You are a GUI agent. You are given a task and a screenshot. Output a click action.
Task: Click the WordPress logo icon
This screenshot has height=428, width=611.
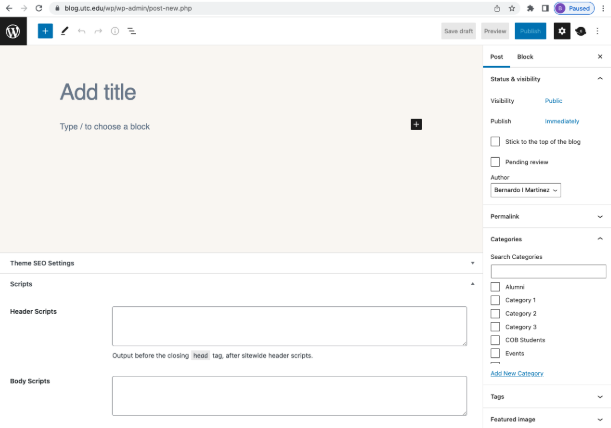pos(13,31)
